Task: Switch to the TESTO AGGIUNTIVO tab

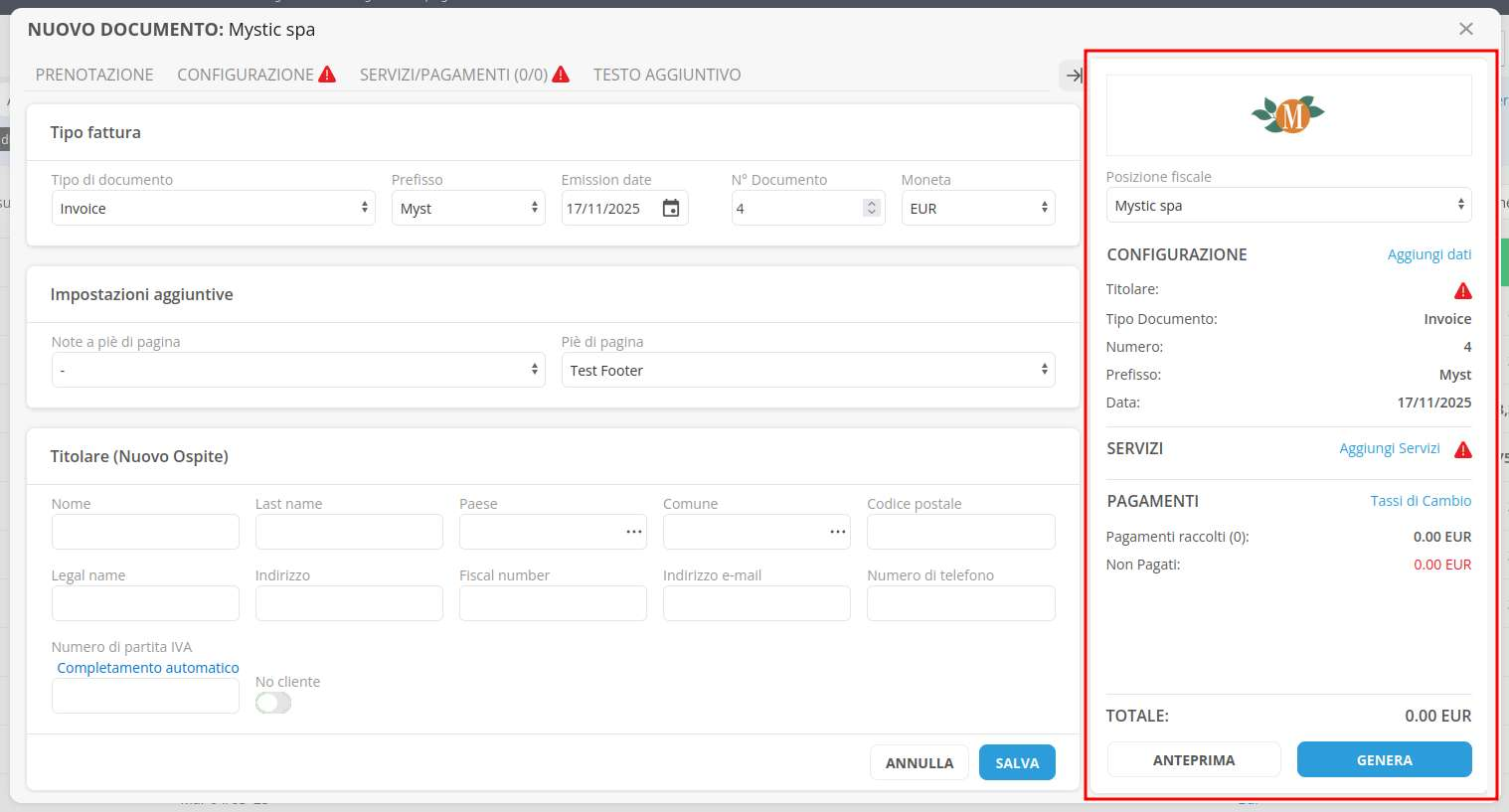Action: (666, 75)
